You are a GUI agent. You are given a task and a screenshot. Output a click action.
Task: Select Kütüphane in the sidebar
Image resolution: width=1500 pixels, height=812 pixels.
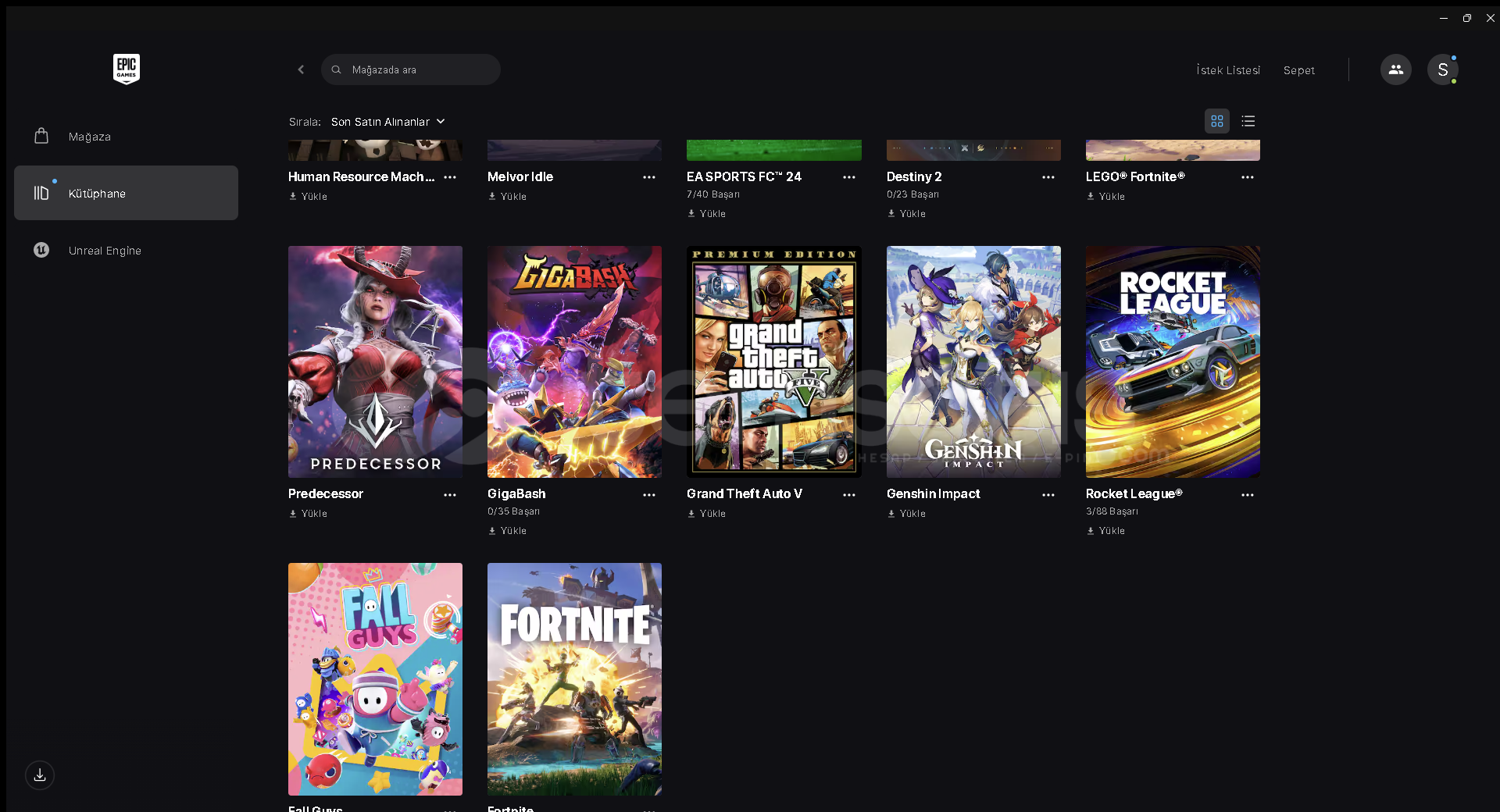(x=126, y=193)
